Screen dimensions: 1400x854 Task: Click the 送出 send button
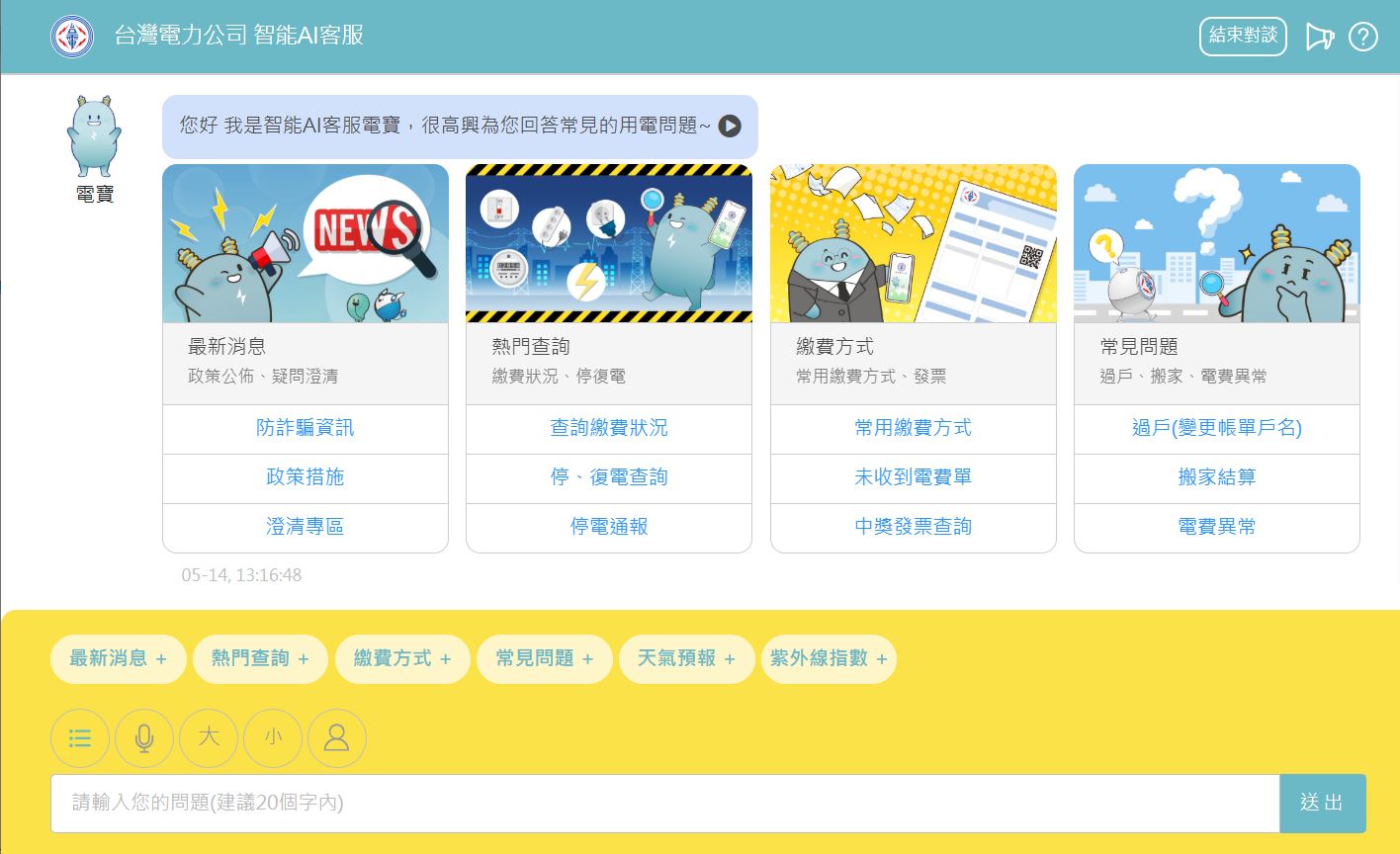pos(1322,803)
